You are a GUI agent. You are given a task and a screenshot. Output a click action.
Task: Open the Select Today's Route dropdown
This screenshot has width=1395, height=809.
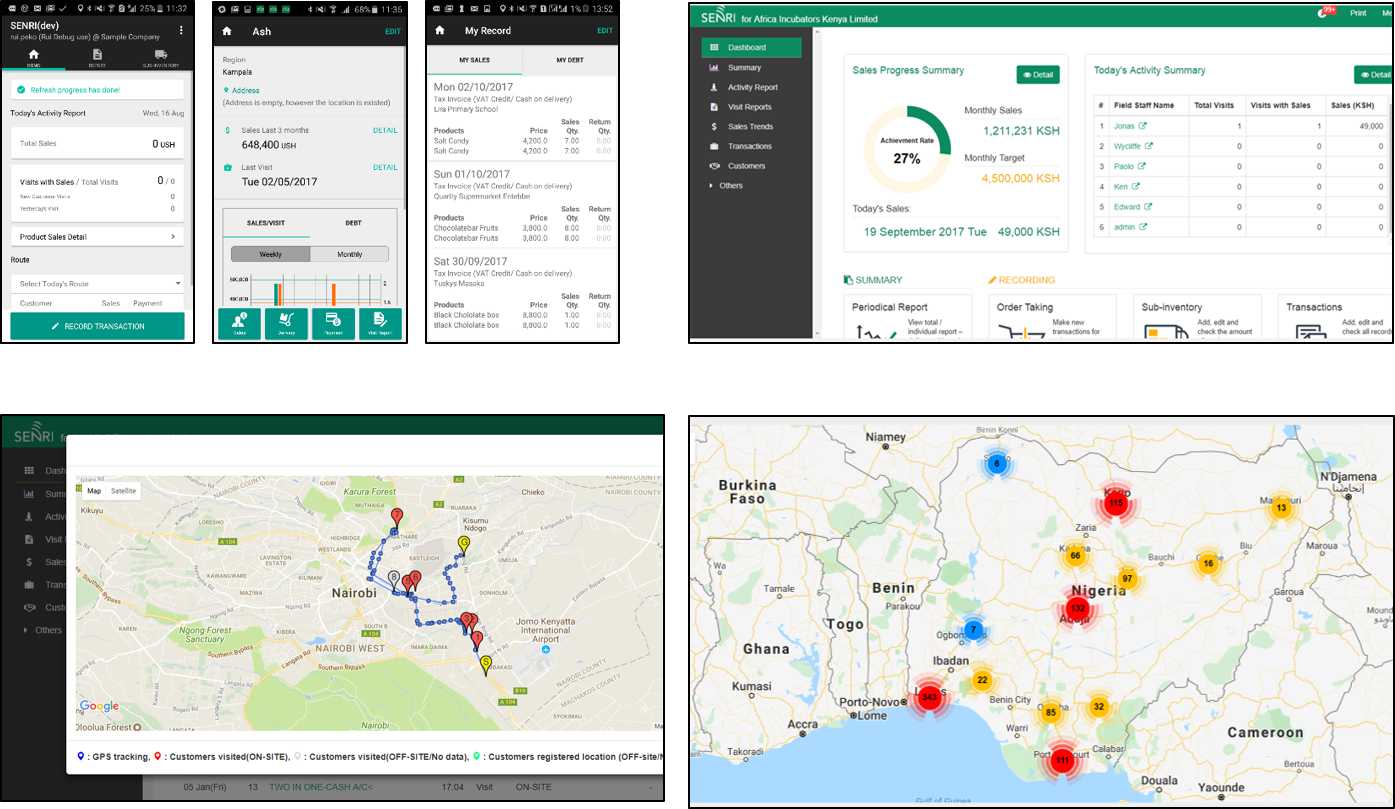pyautogui.click(x=97, y=284)
